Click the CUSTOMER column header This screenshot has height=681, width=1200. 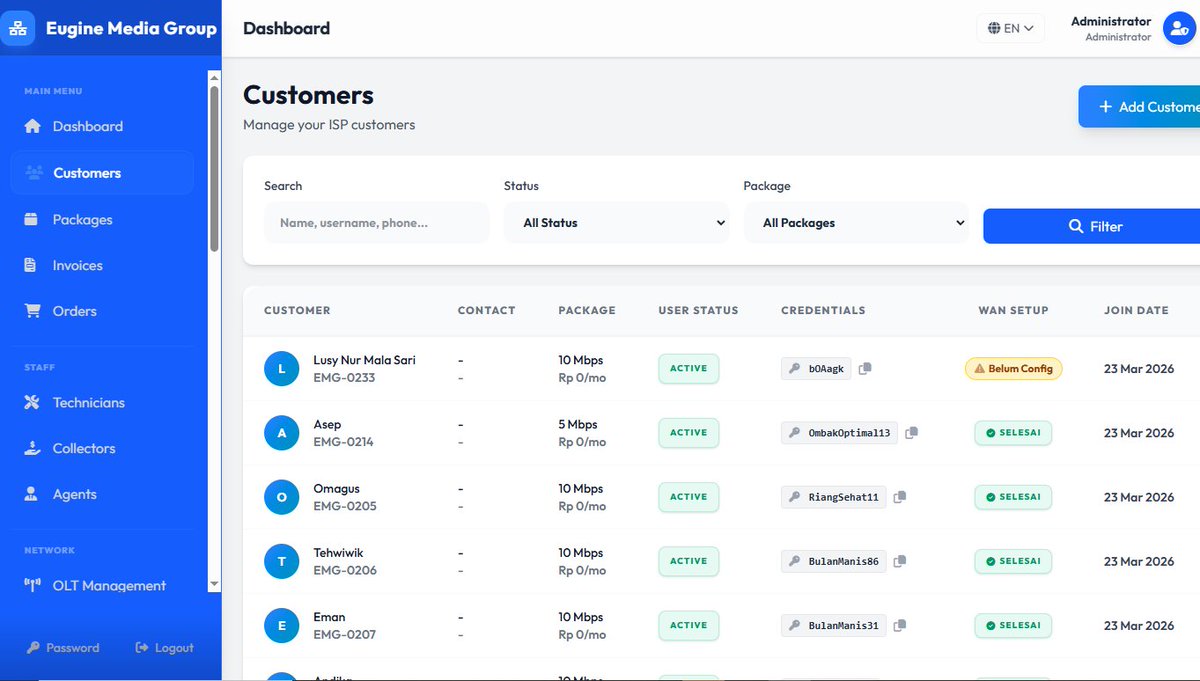[x=297, y=311]
